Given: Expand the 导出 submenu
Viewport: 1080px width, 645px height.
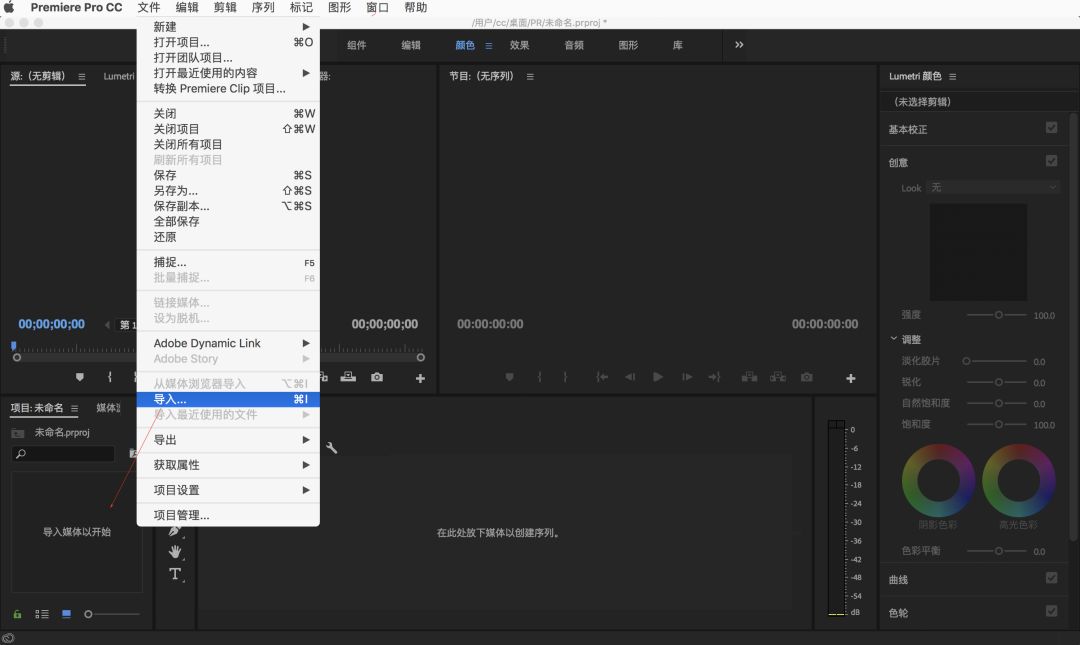Looking at the screenshot, I should click(228, 440).
